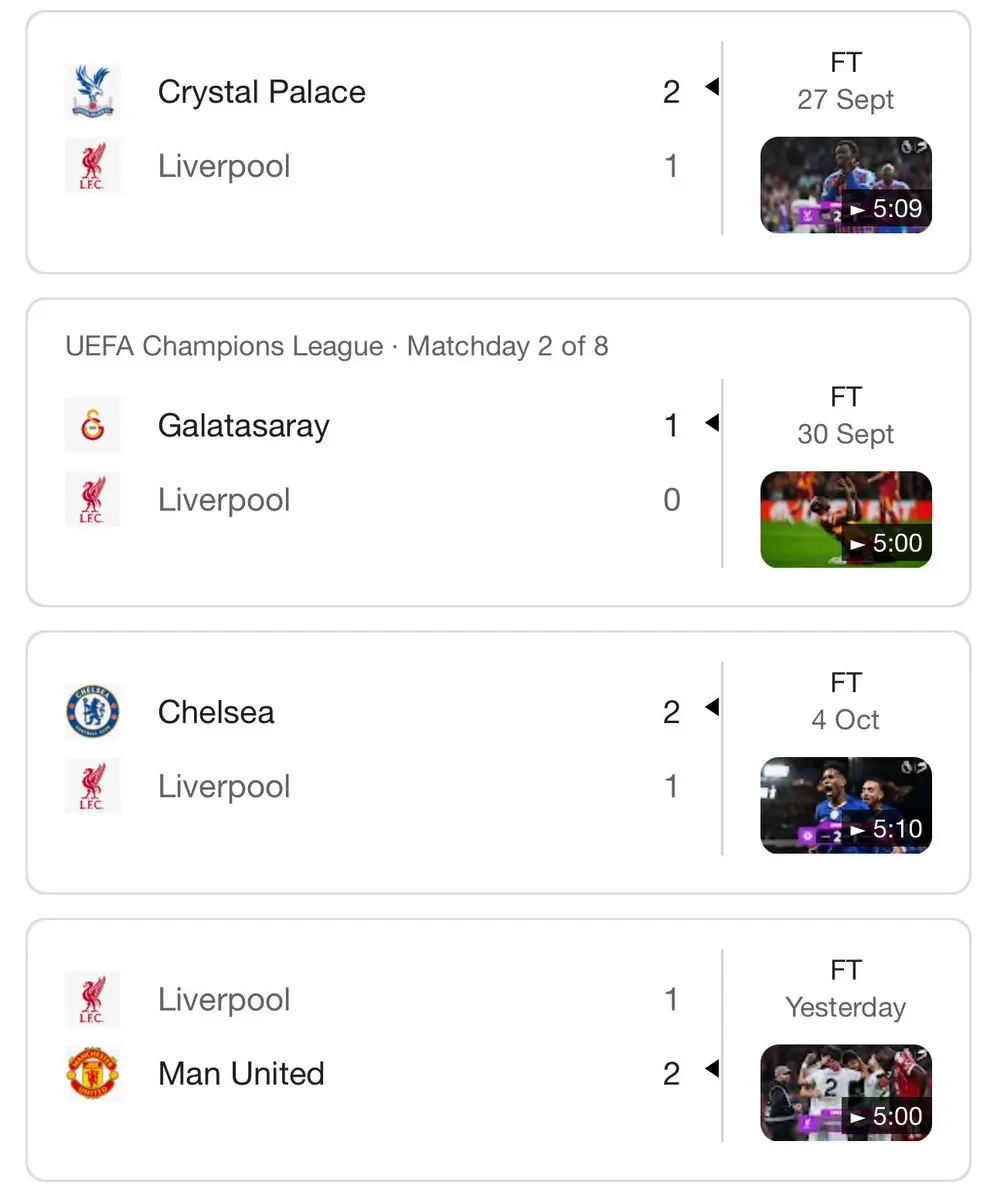Select the Galatasaray team name
The height and width of the screenshot is (1199, 997).
click(244, 425)
